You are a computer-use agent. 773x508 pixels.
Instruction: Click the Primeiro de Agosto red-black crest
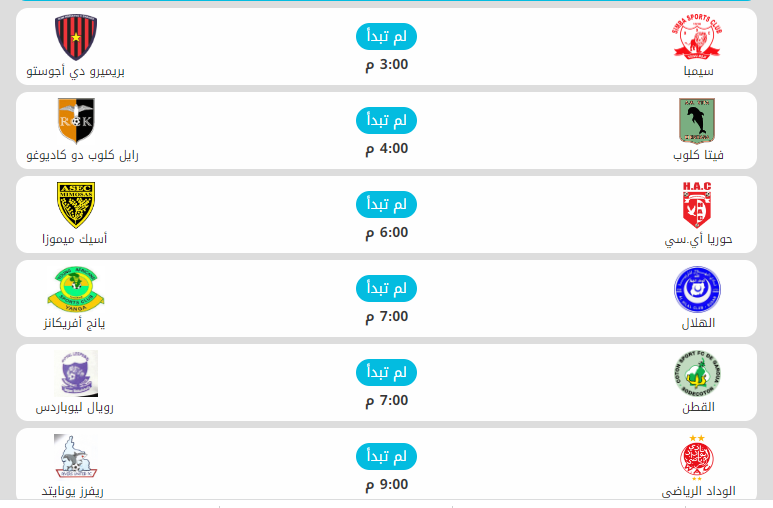75,38
